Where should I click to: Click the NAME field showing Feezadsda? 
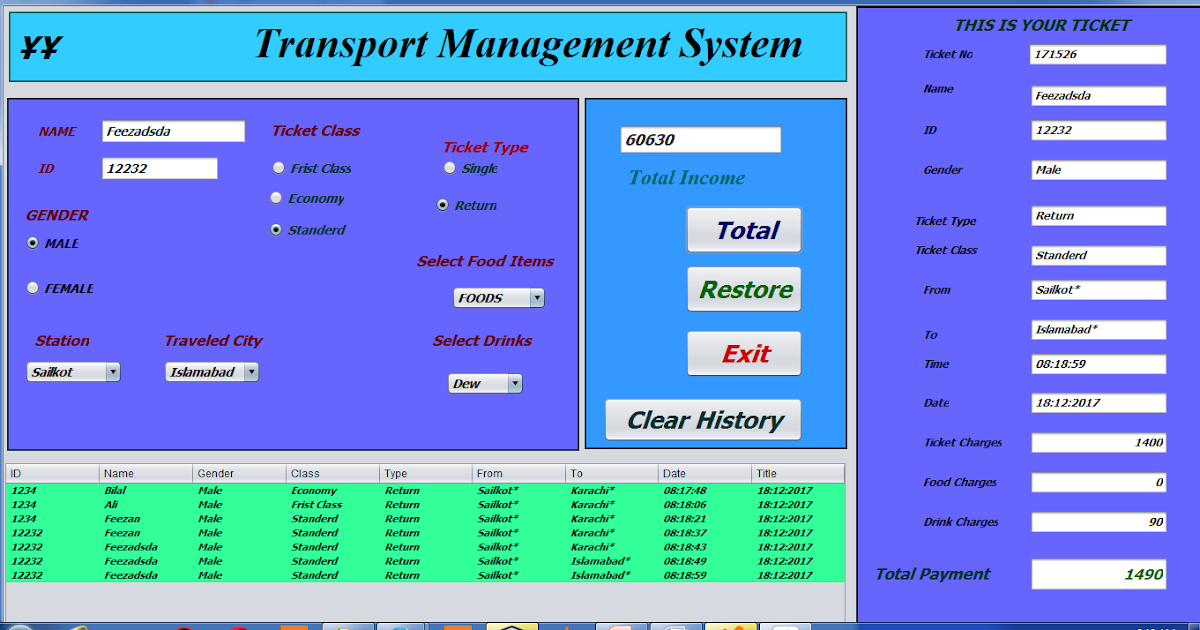click(x=172, y=131)
